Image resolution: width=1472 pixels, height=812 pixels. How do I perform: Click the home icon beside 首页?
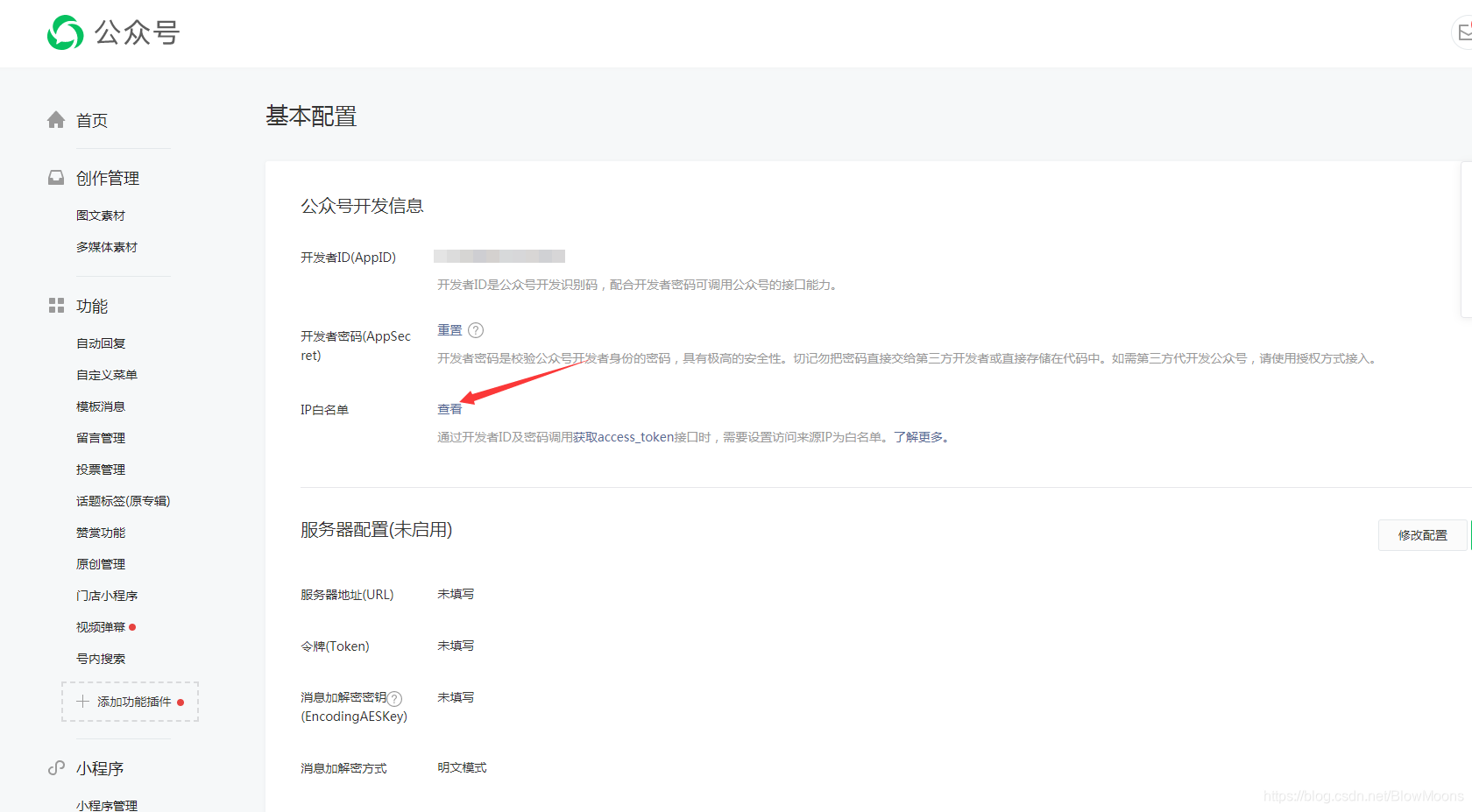[56, 120]
